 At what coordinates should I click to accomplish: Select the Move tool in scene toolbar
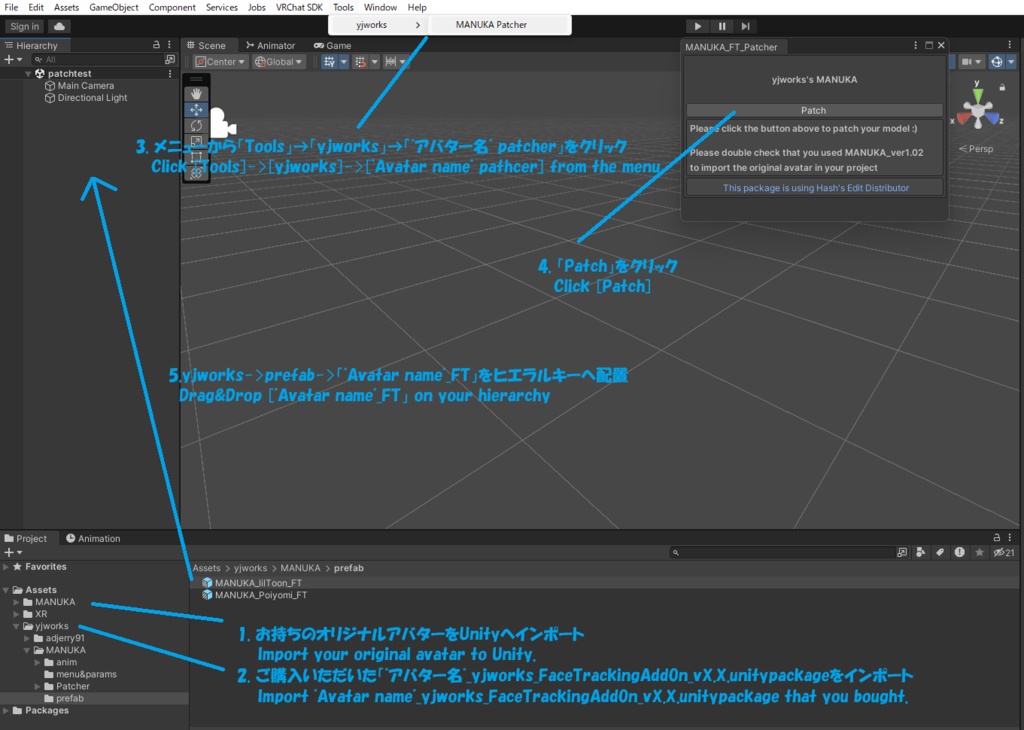point(196,110)
